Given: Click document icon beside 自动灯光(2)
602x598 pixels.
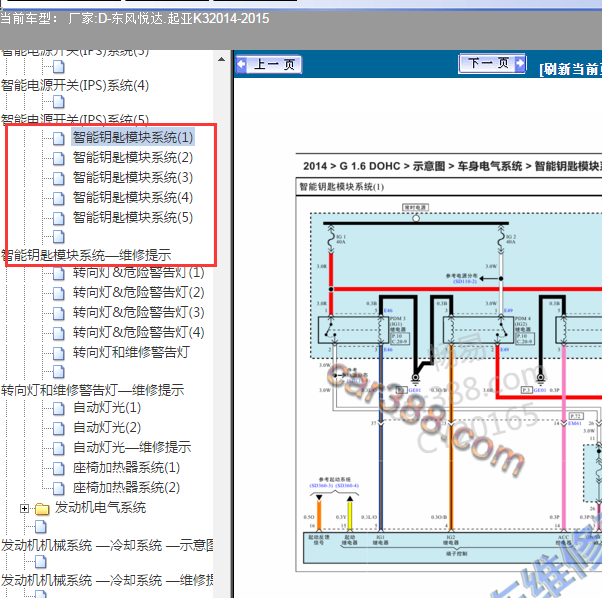Looking at the screenshot, I should [x=58, y=428].
